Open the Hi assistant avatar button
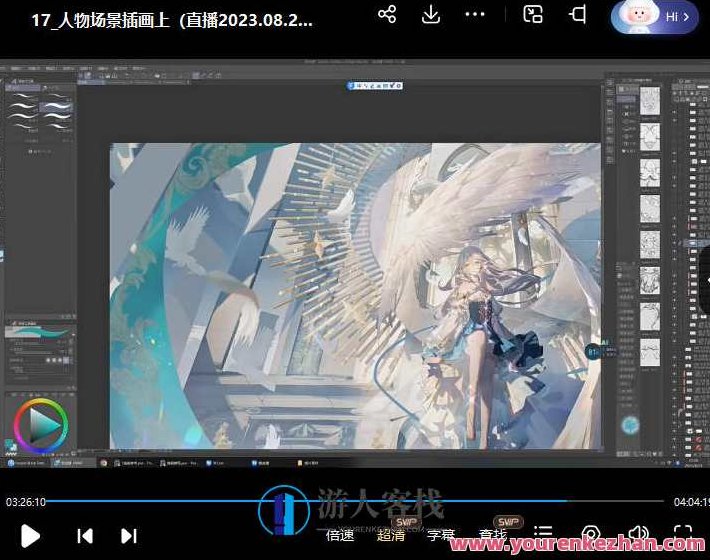 pos(654,17)
